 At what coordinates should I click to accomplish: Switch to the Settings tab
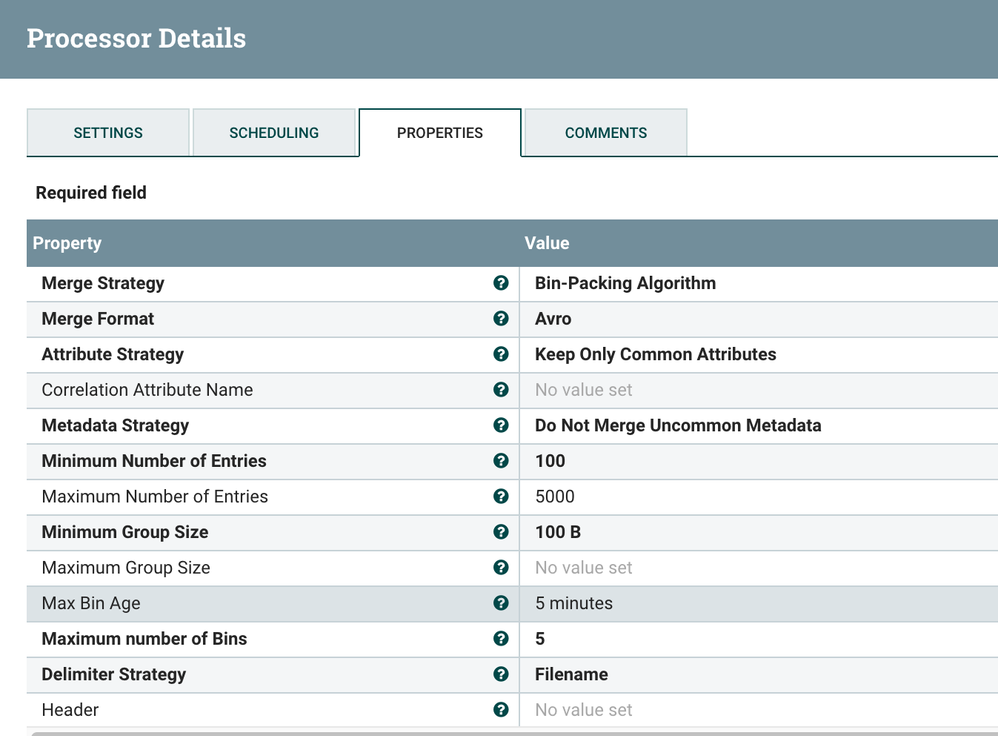pyautogui.click(x=108, y=133)
